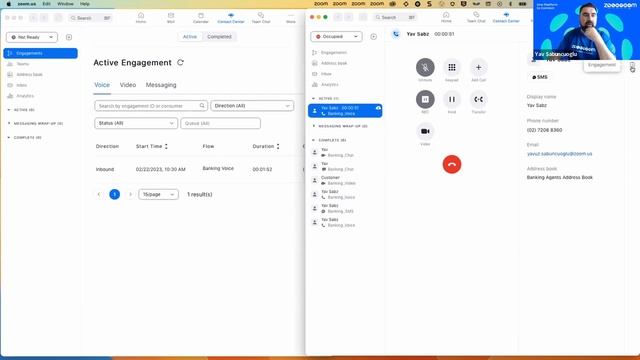640x360 pixels.
Task: Open the Status (All) filter dropdown
Action: pos(136,123)
